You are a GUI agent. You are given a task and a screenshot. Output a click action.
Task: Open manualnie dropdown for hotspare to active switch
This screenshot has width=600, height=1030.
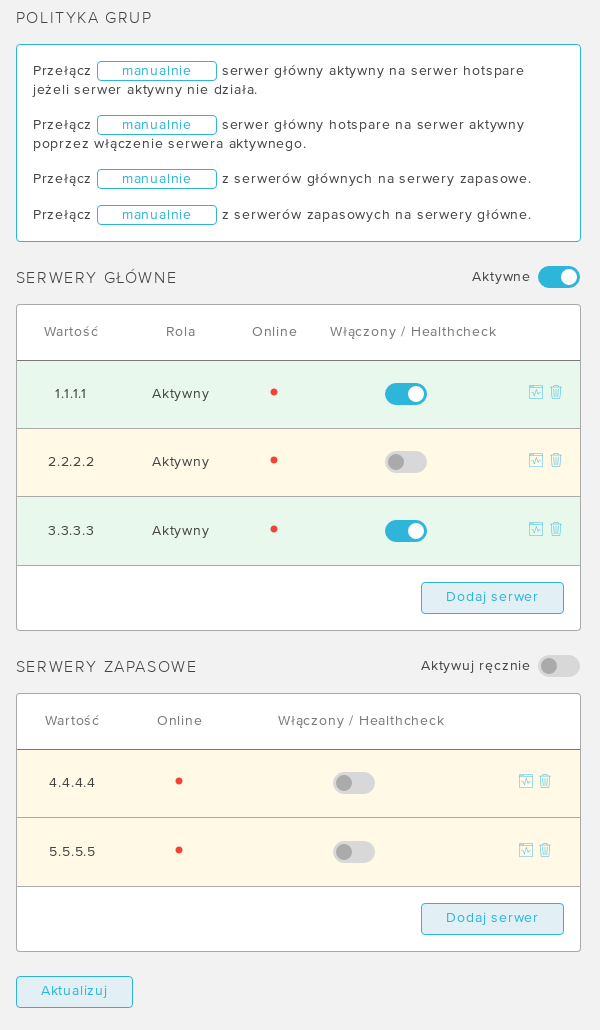(x=156, y=125)
